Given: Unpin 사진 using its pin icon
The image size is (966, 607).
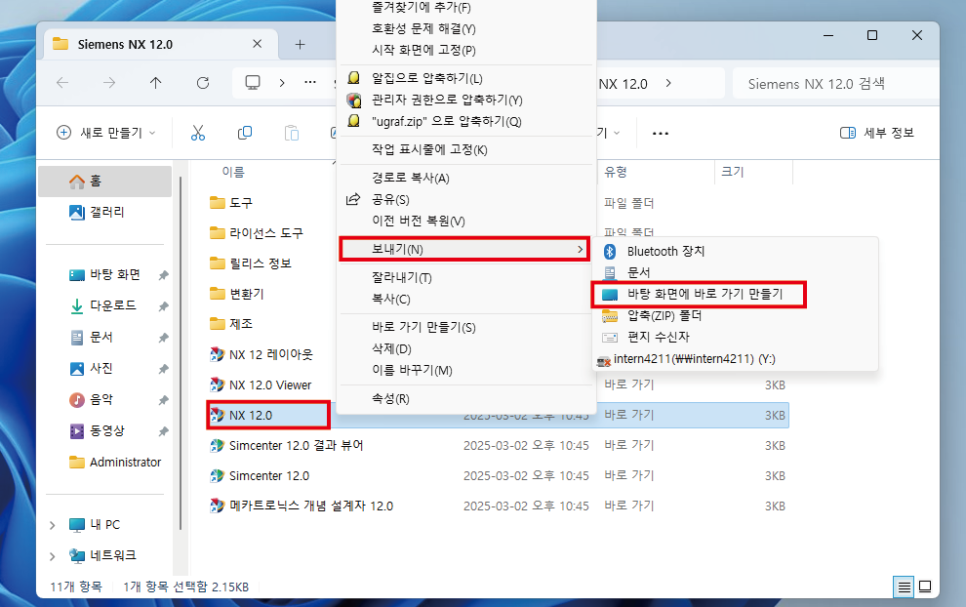Looking at the screenshot, I should click(x=163, y=369).
